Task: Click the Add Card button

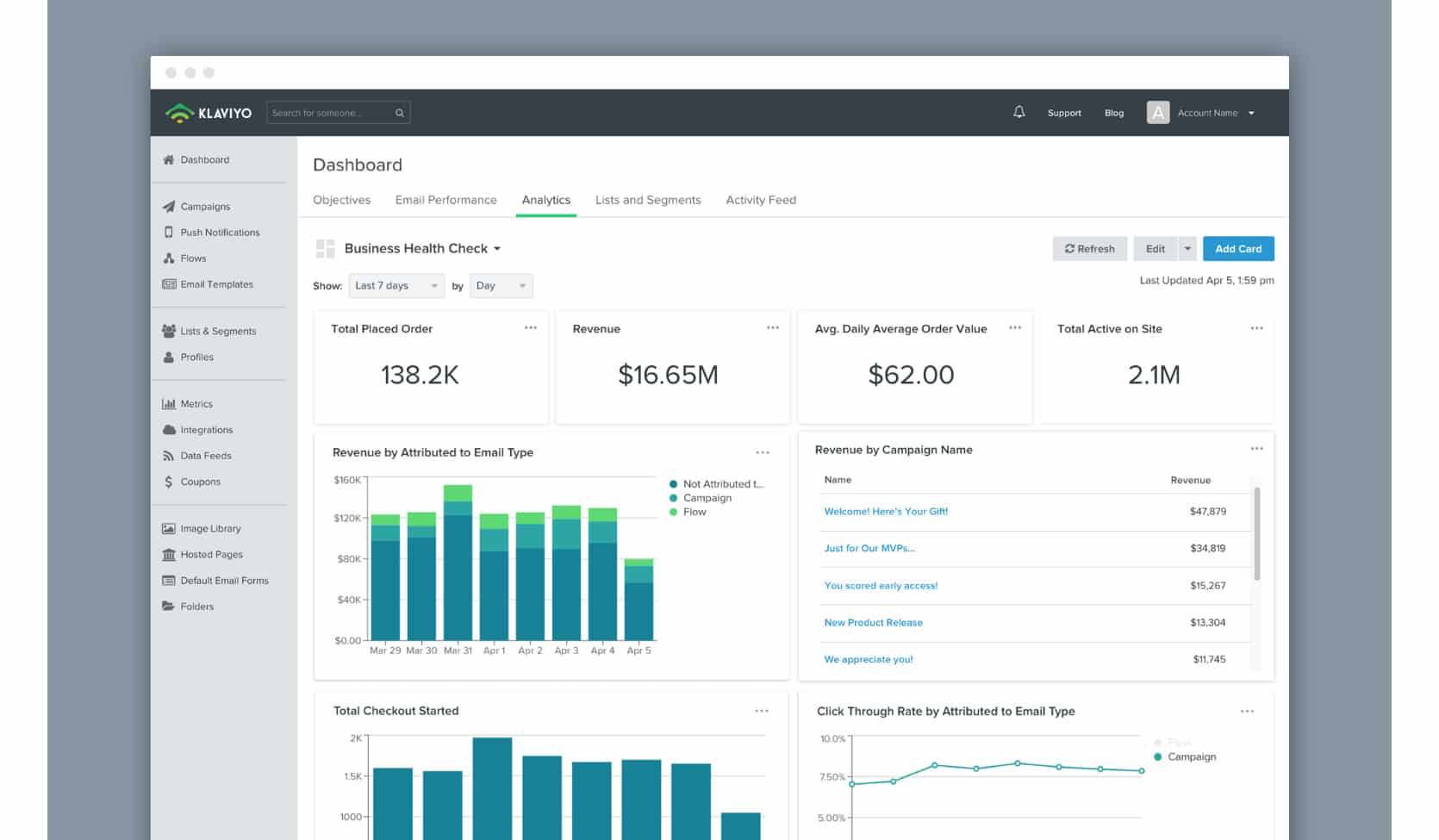Action: [1238, 248]
